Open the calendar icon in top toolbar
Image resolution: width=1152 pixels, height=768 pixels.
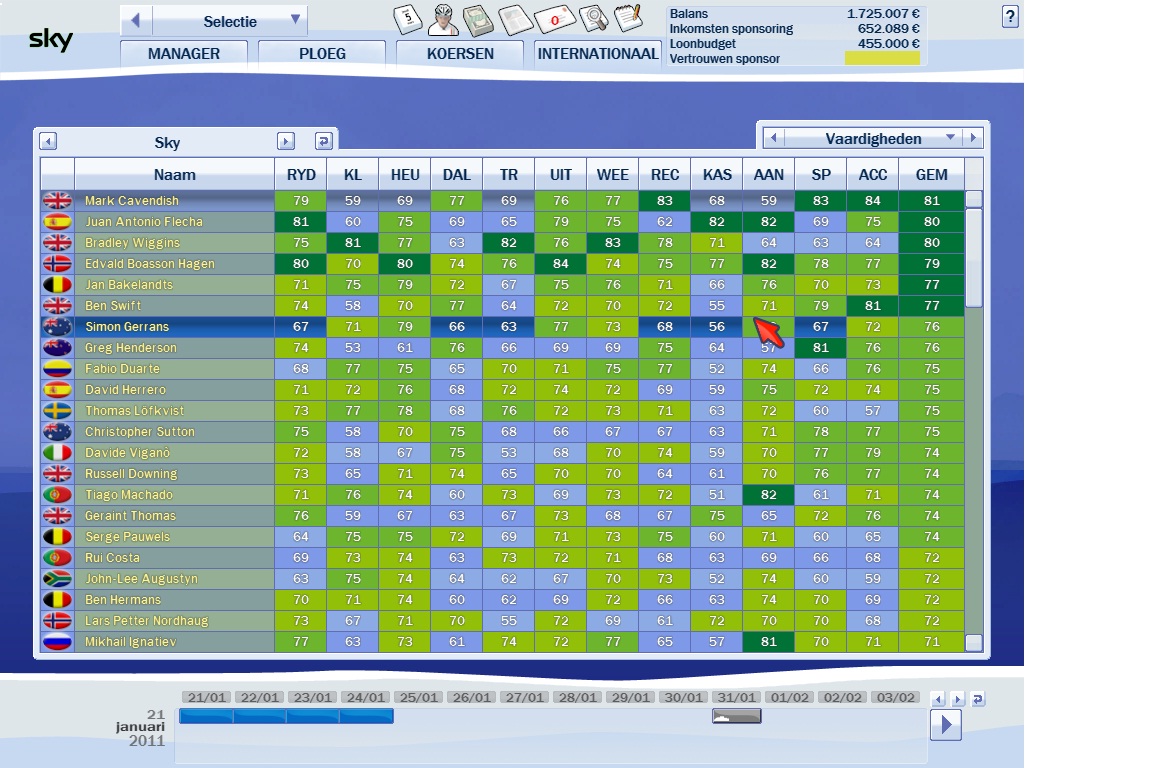coord(408,19)
